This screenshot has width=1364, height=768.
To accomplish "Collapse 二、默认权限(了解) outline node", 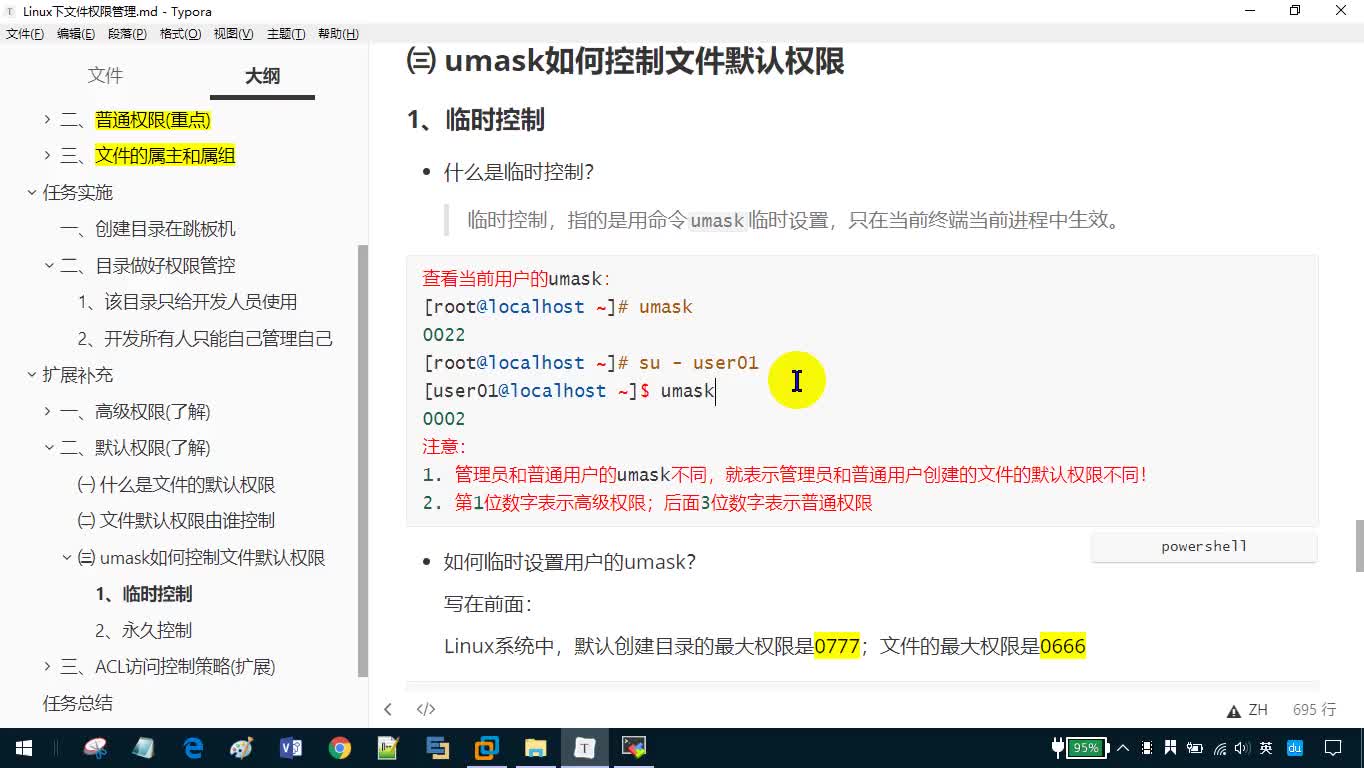I will (49, 448).
